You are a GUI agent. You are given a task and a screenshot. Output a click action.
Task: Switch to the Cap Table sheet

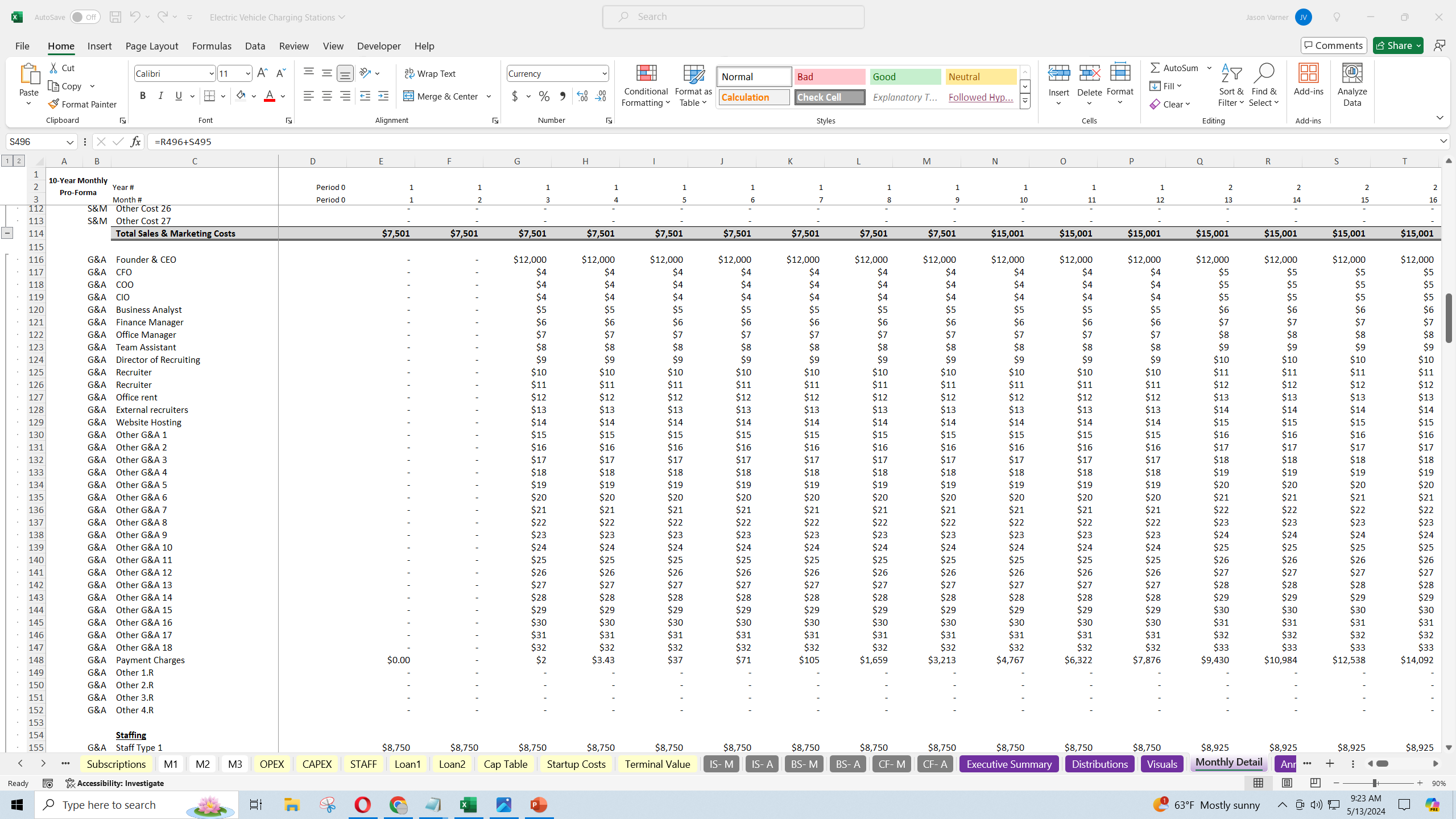click(506, 764)
